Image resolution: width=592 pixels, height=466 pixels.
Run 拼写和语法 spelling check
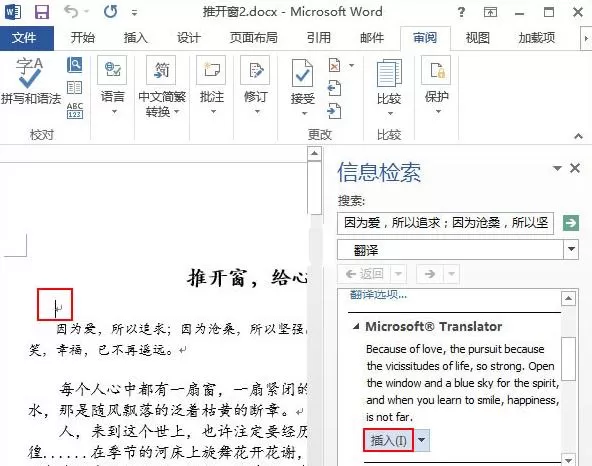(31, 81)
